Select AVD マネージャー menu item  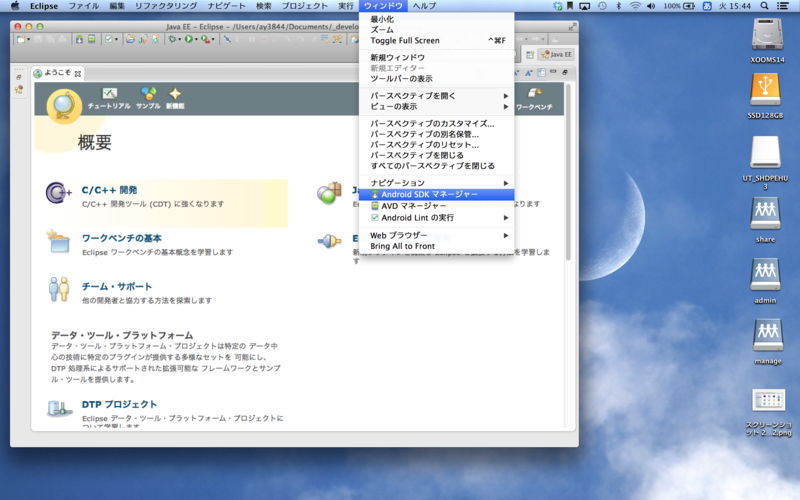tap(436, 206)
